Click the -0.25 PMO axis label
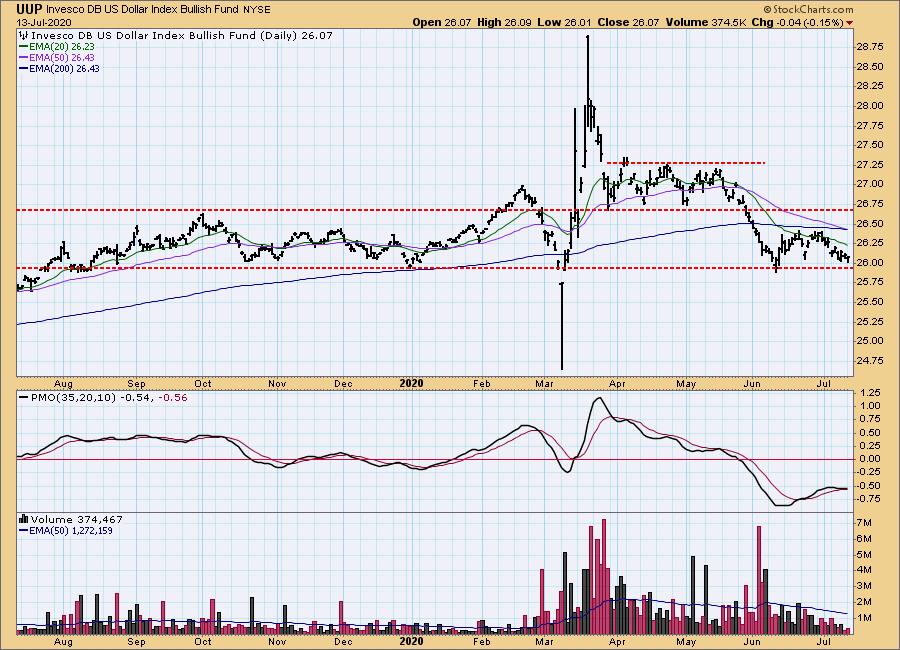Screen dimensions: 900x650 tap(869, 472)
